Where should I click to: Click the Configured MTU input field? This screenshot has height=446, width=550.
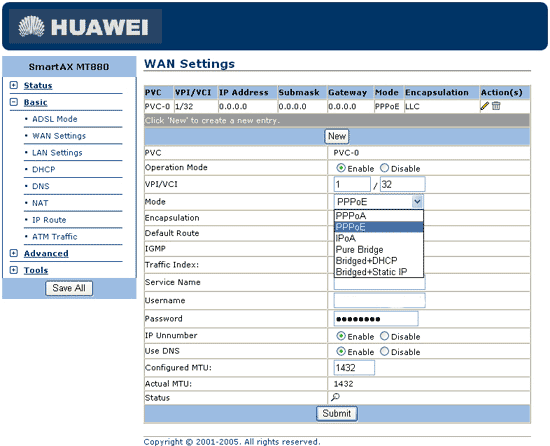pyautogui.click(x=354, y=367)
